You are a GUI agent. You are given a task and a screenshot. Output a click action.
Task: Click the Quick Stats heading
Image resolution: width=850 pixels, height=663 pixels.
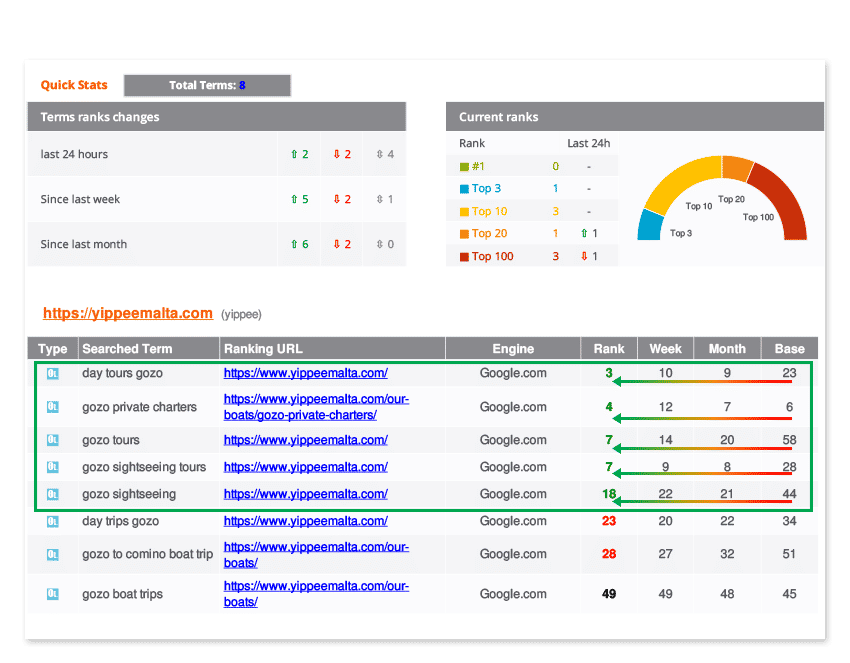click(x=74, y=85)
